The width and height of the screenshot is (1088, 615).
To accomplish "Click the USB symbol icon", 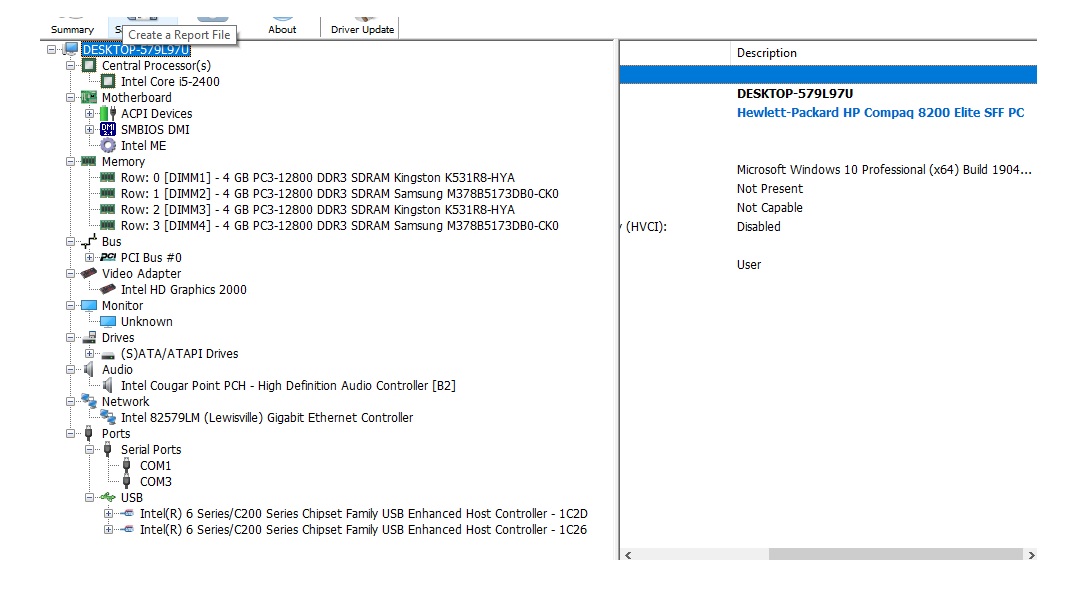I will (x=108, y=498).
